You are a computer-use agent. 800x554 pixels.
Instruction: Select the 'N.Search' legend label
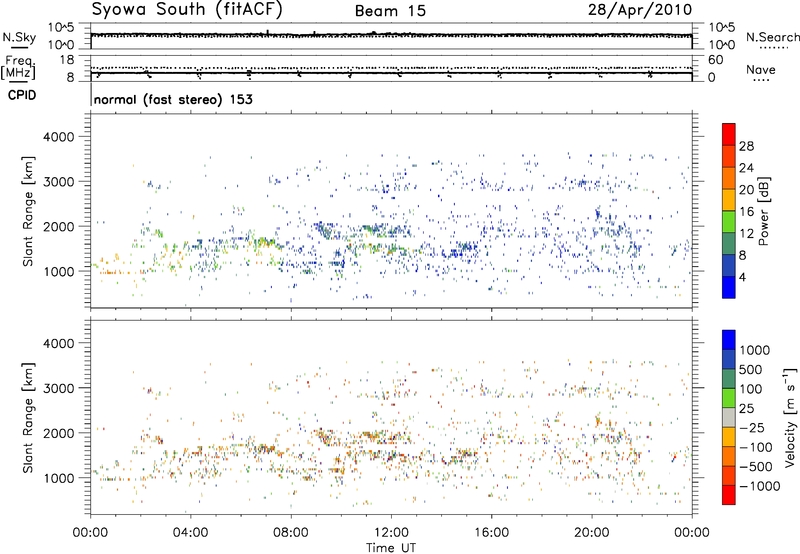[772, 37]
